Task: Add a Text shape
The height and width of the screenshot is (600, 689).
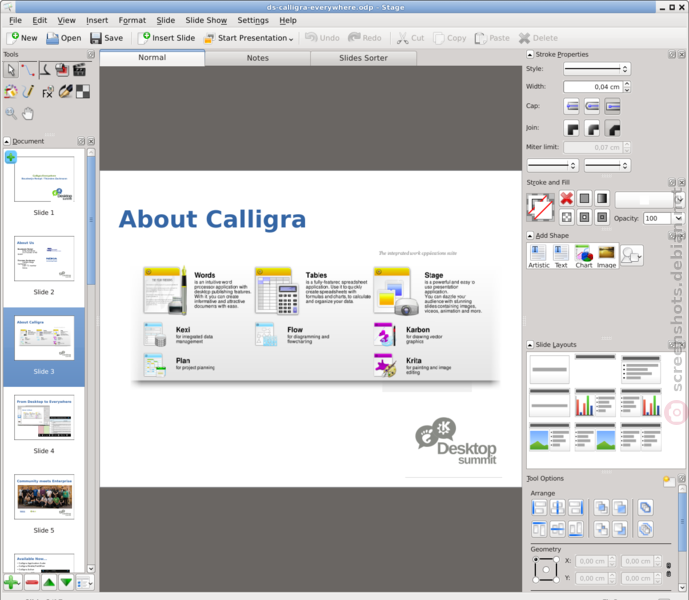Action: pyautogui.click(x=561, y=256)
